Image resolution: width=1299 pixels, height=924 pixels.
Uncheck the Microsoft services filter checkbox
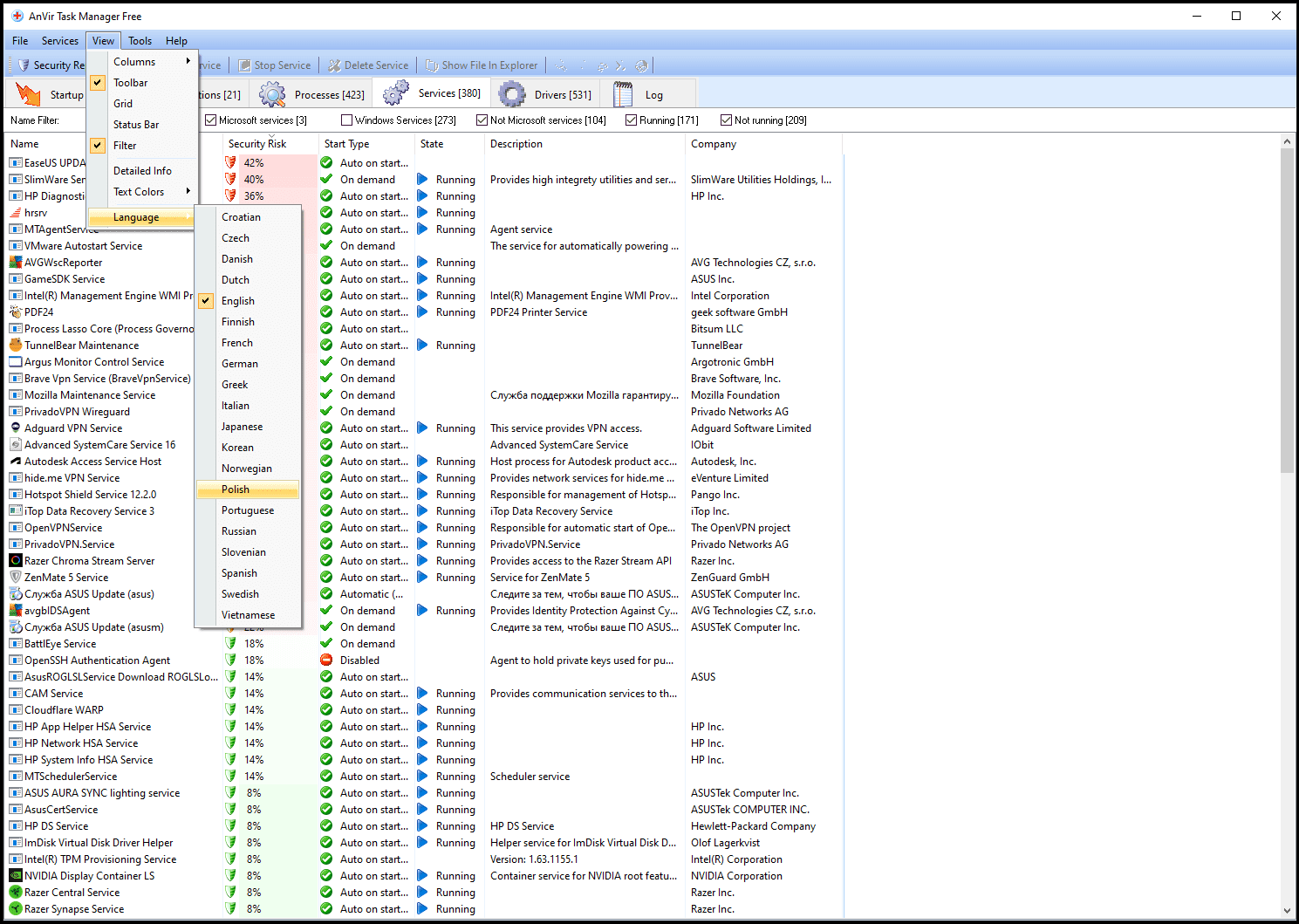[x=210, y=120]
